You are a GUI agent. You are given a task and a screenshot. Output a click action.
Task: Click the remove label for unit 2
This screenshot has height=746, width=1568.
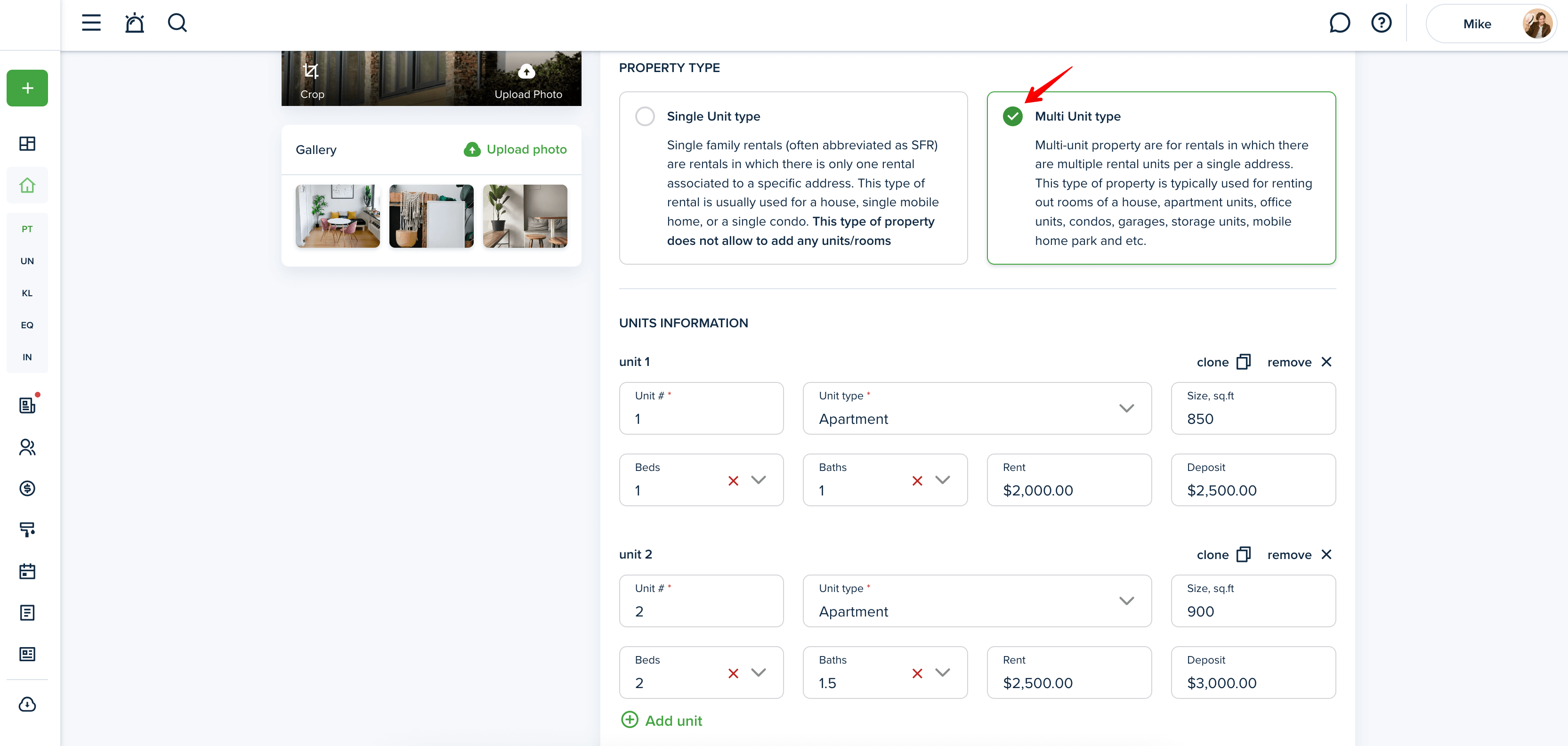[1289, 555]
